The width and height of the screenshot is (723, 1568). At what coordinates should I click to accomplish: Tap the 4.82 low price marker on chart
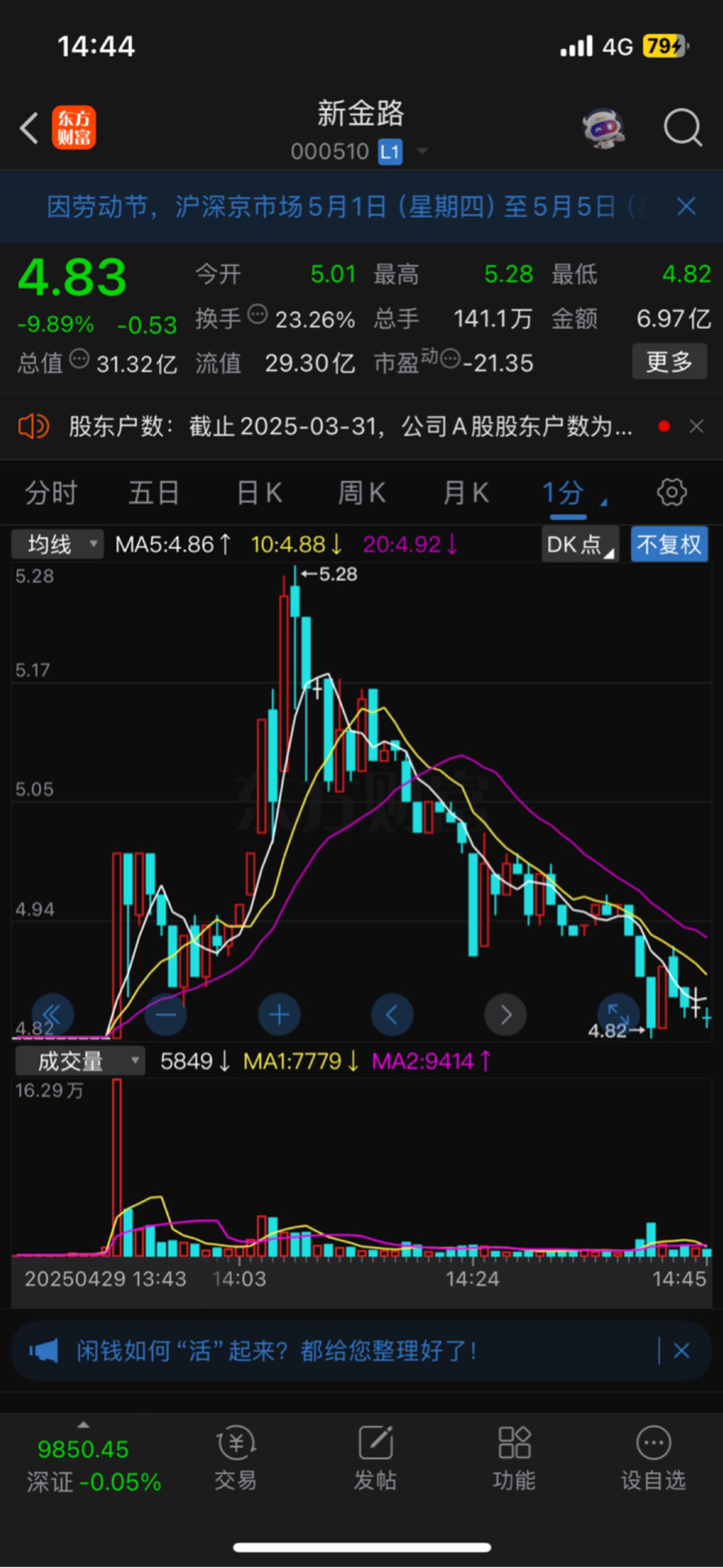point(617,1031)
